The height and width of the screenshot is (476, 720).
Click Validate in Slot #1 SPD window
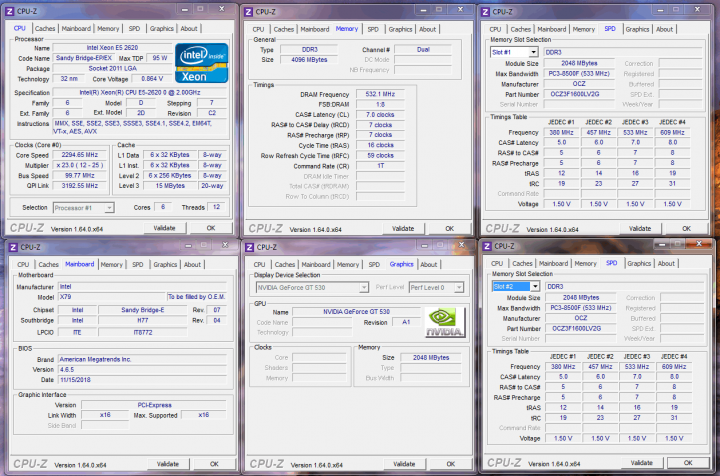(640, 229)
